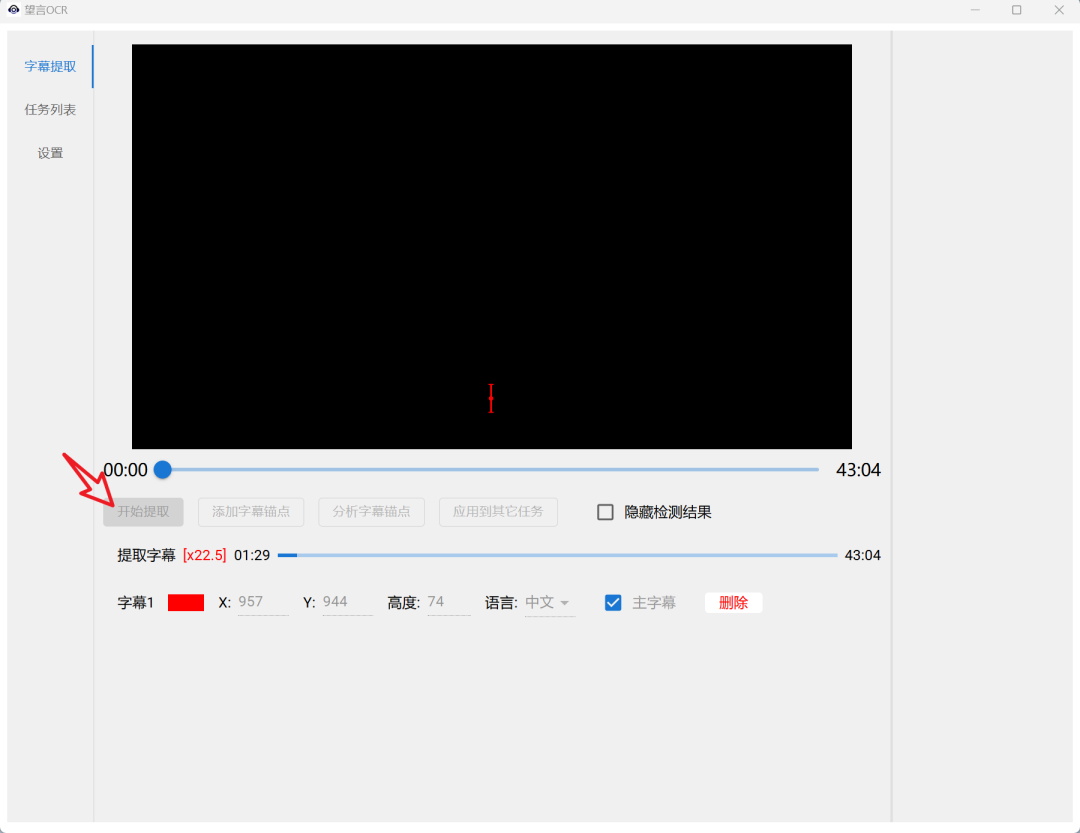Click the 高度 height input field
The height and width of the screenshot is (833, 1080).
tap(448, 602)
